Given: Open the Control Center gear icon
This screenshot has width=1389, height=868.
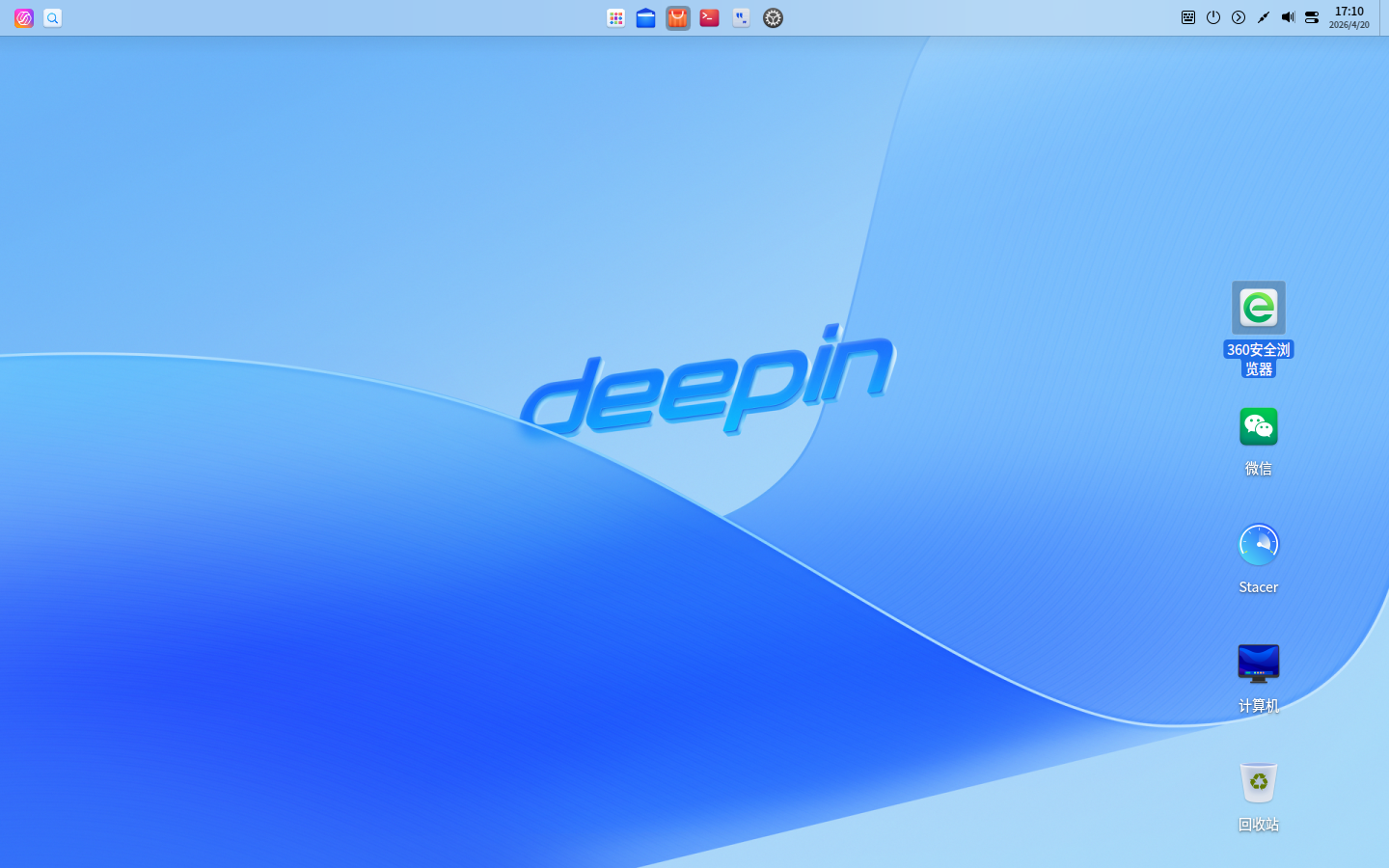Looking at the screenshot, I should click(773, 17).
